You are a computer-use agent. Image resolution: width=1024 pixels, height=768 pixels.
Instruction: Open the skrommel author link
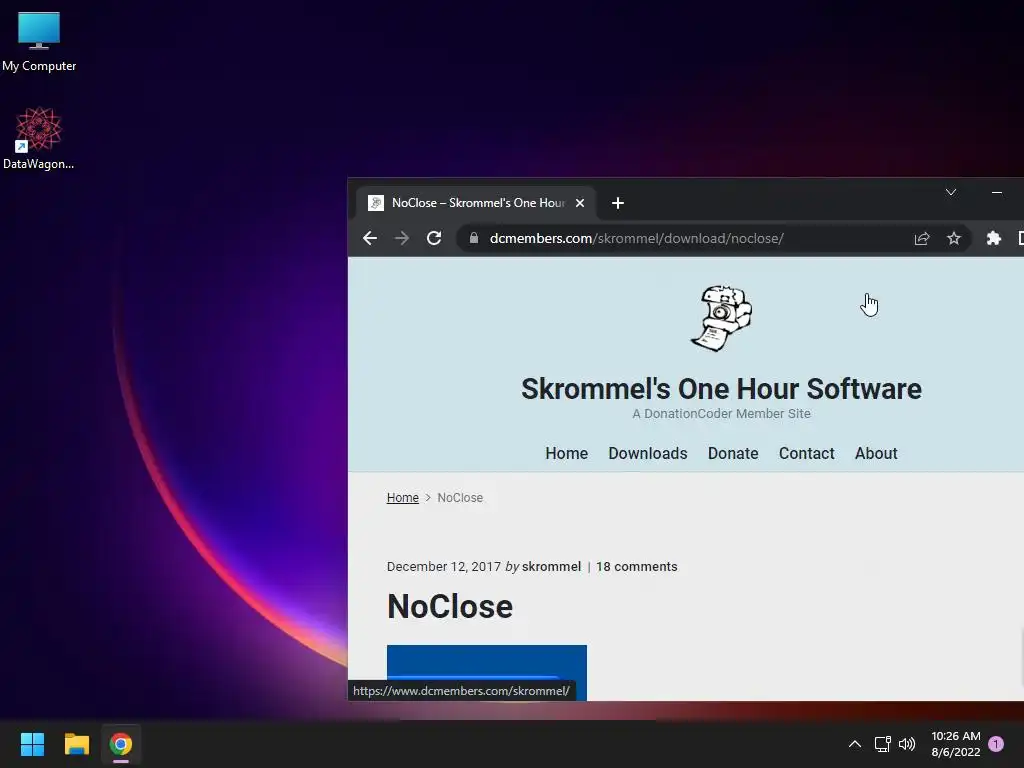(x=551, y=567)
